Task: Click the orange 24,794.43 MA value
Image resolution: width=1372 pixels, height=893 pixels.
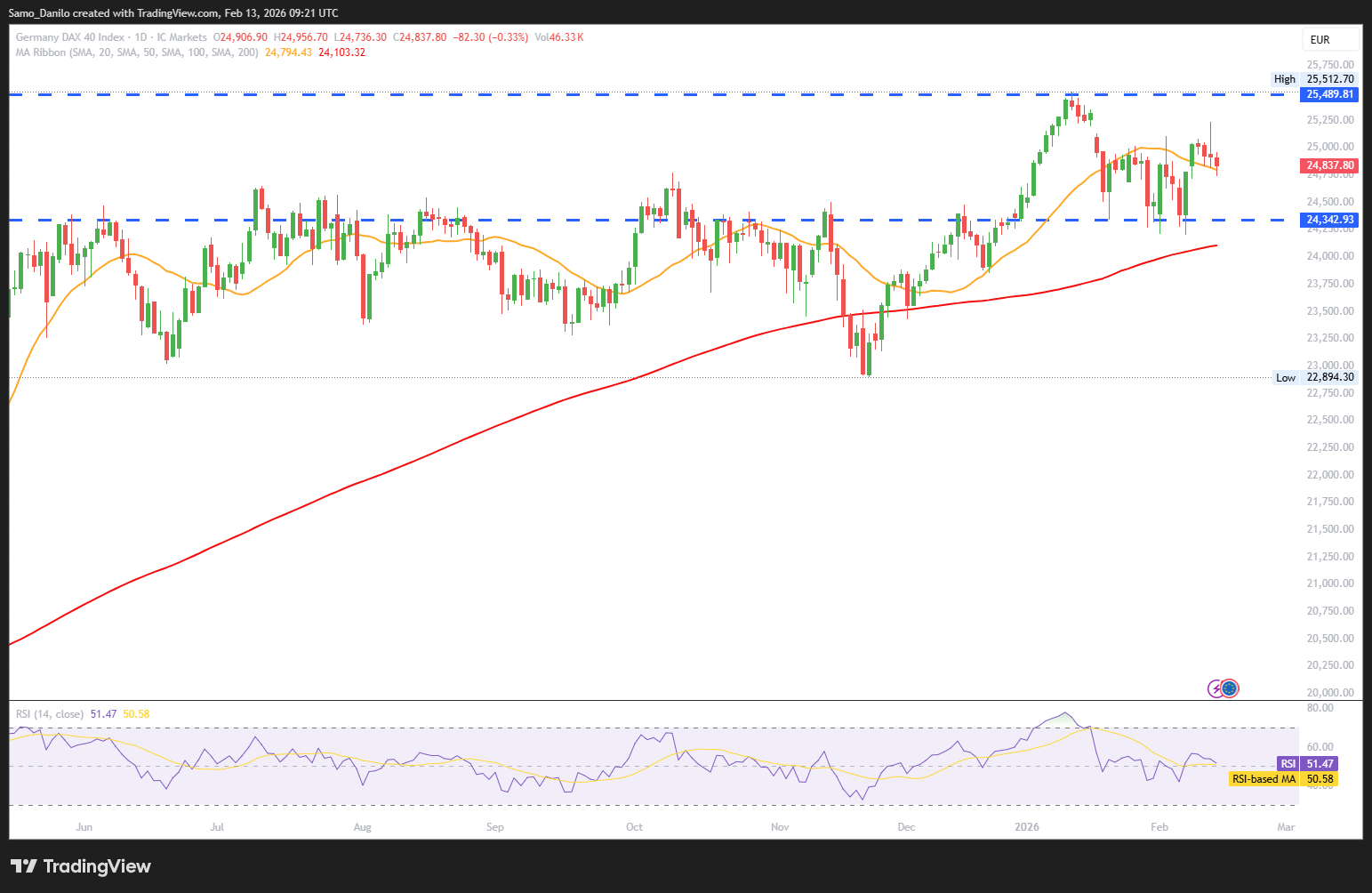Action: pos(288,52)
